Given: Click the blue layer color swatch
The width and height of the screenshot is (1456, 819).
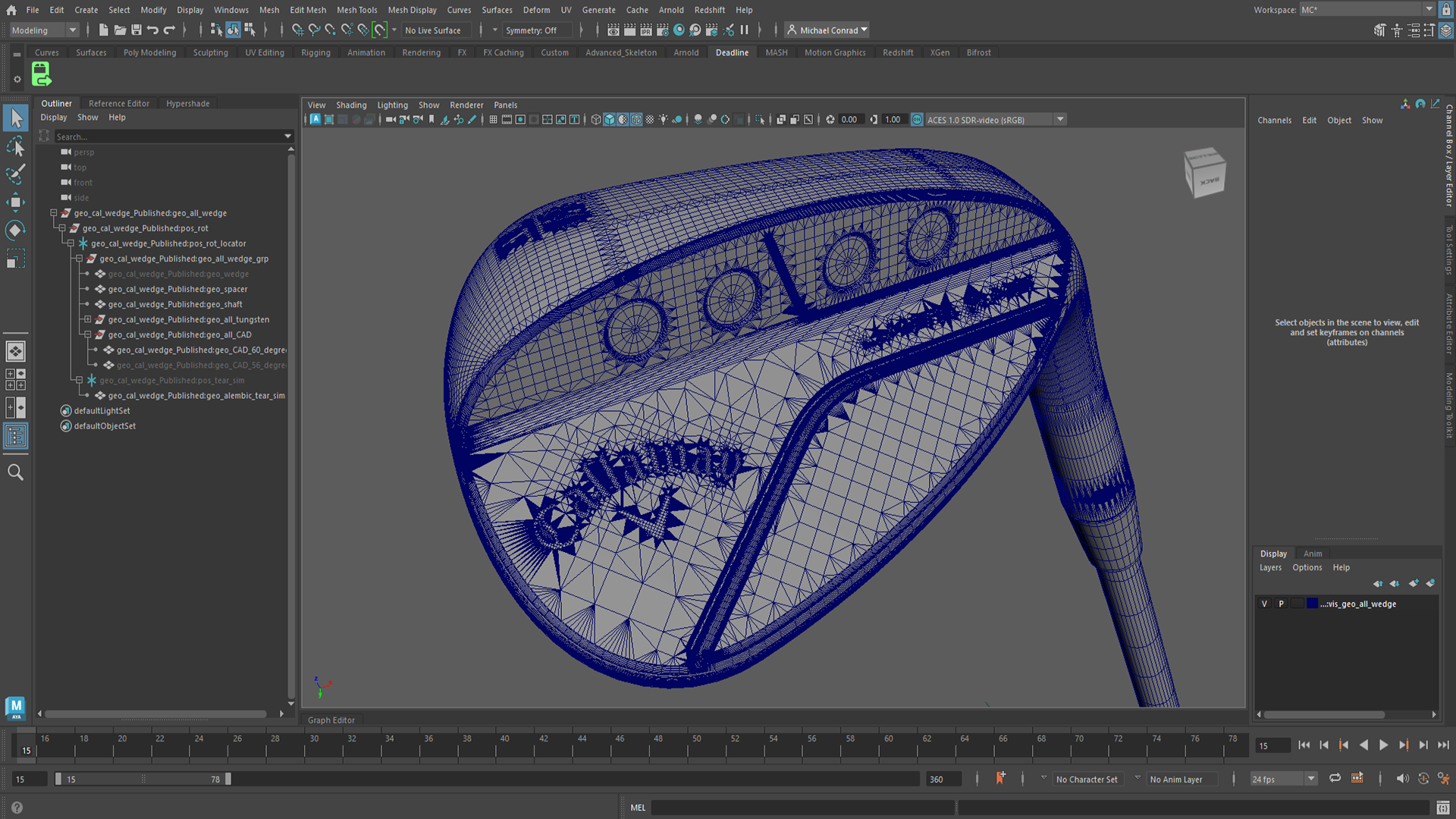Looking at the screenshot, I should click(1313, 604).
